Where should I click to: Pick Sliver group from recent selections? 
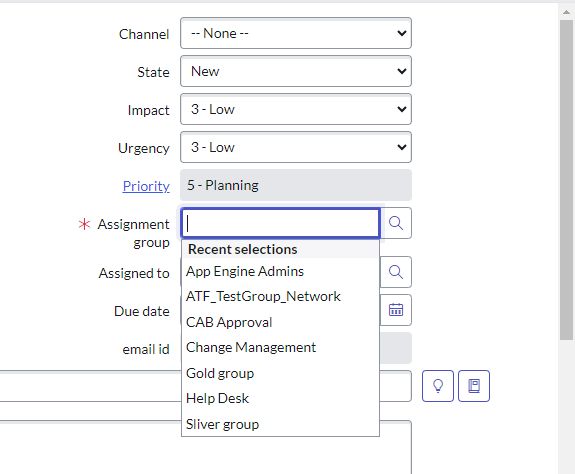click(x=281, y=424)
